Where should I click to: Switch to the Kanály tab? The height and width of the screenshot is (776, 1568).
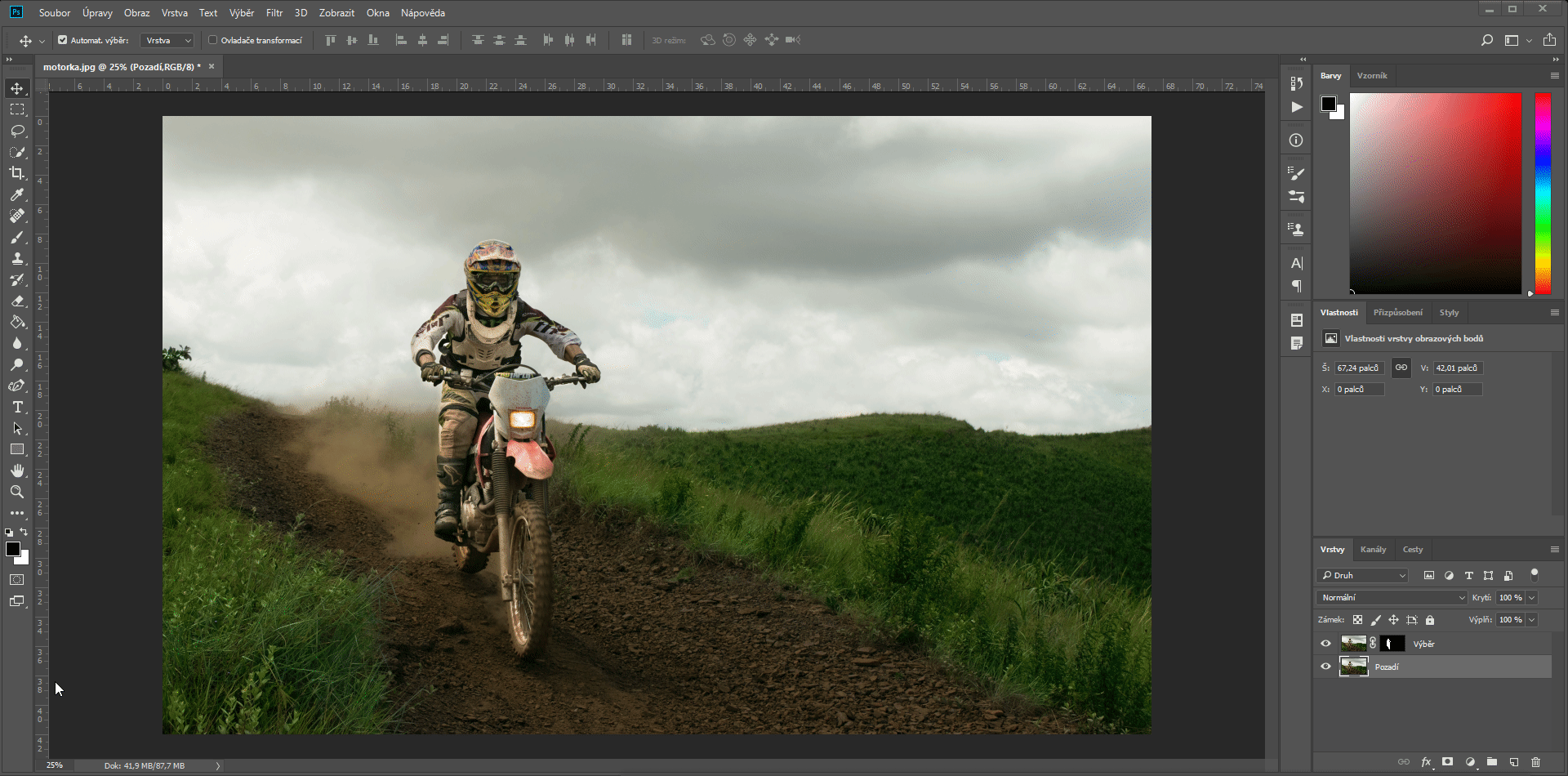1374,549
